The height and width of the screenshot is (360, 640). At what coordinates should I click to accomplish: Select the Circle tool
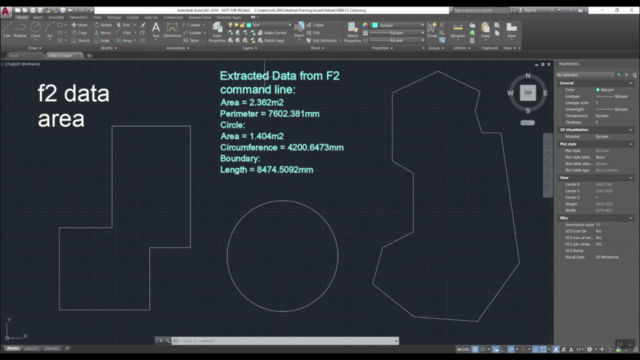tap(36, 30)
